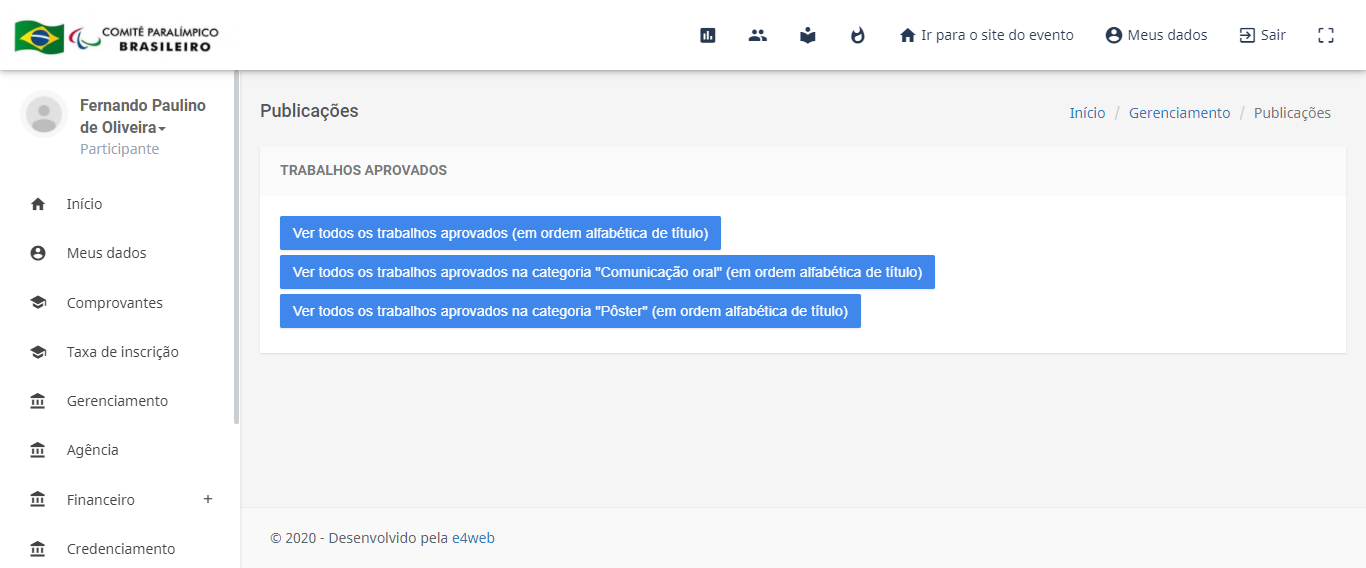The height and width of the screenshot is (568, 1366).
Task: Click the Comitê Paralímpico Brasileiro logo
Action: [x=117, y=37]
